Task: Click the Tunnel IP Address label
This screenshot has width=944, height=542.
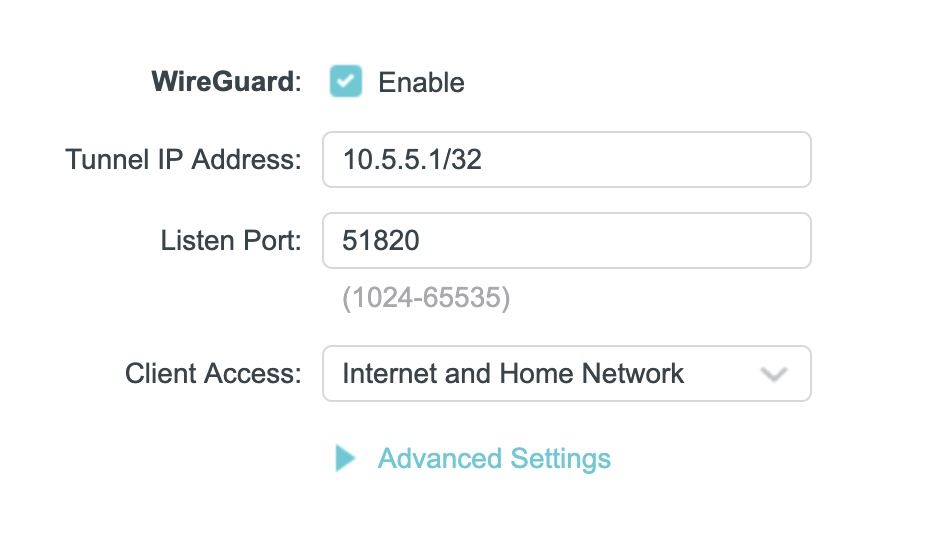Action: [183, 159]
